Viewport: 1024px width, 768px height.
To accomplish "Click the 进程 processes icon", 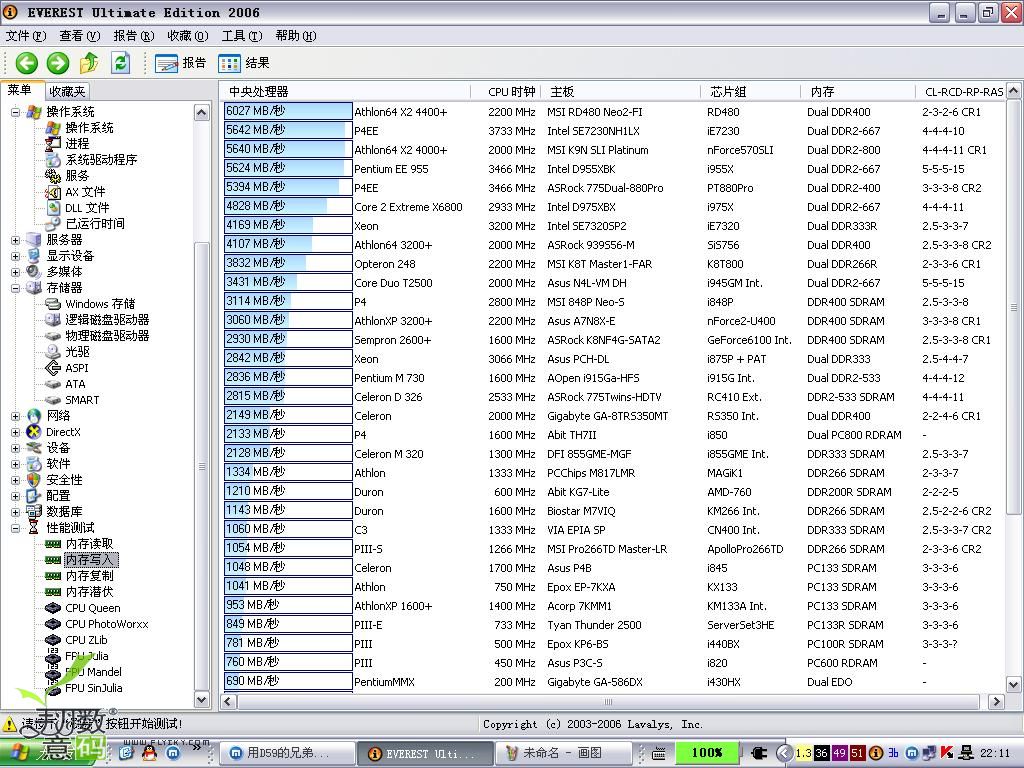I will [53, 144].
